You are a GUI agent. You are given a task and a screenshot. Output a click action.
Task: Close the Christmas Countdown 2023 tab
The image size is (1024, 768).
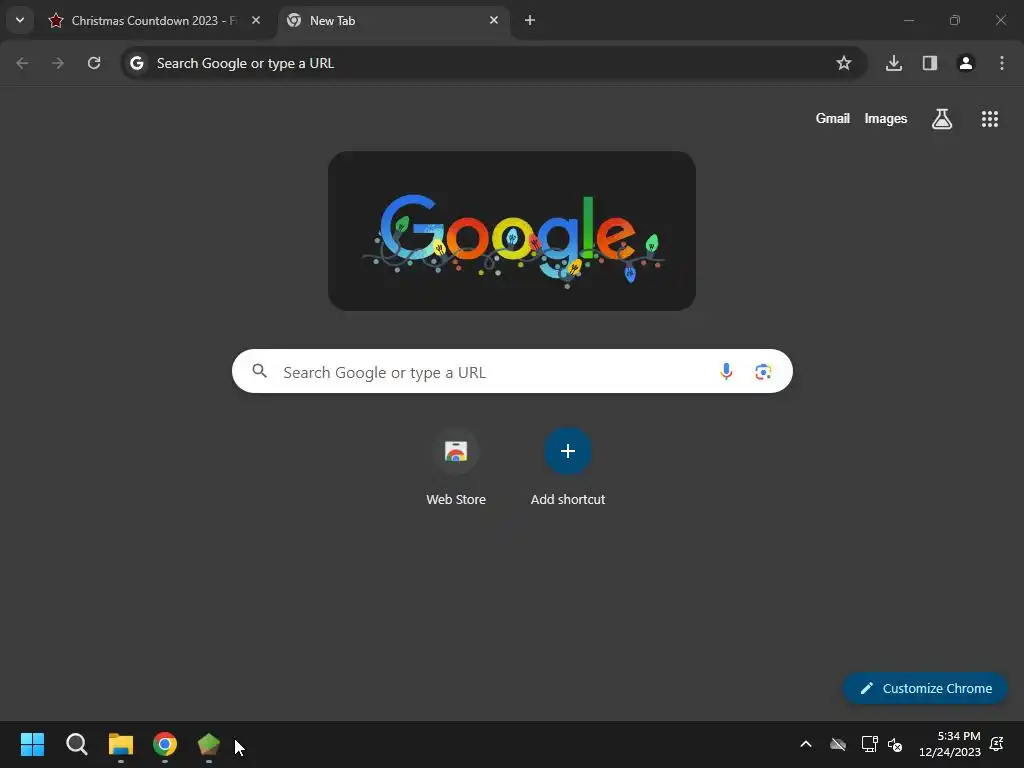[256, 20]
